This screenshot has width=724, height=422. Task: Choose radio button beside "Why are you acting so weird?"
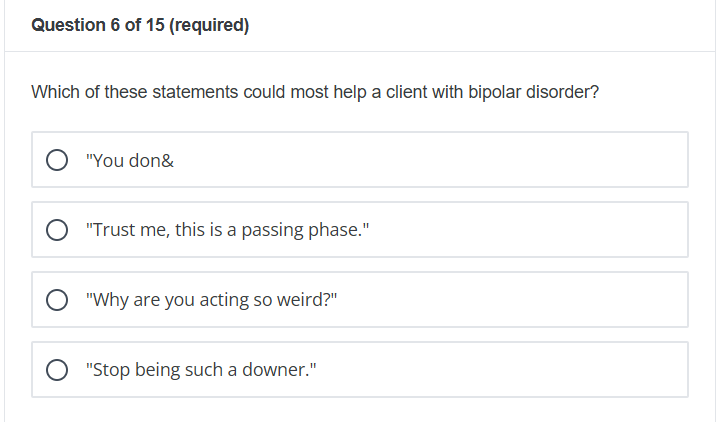click(57, 300)
